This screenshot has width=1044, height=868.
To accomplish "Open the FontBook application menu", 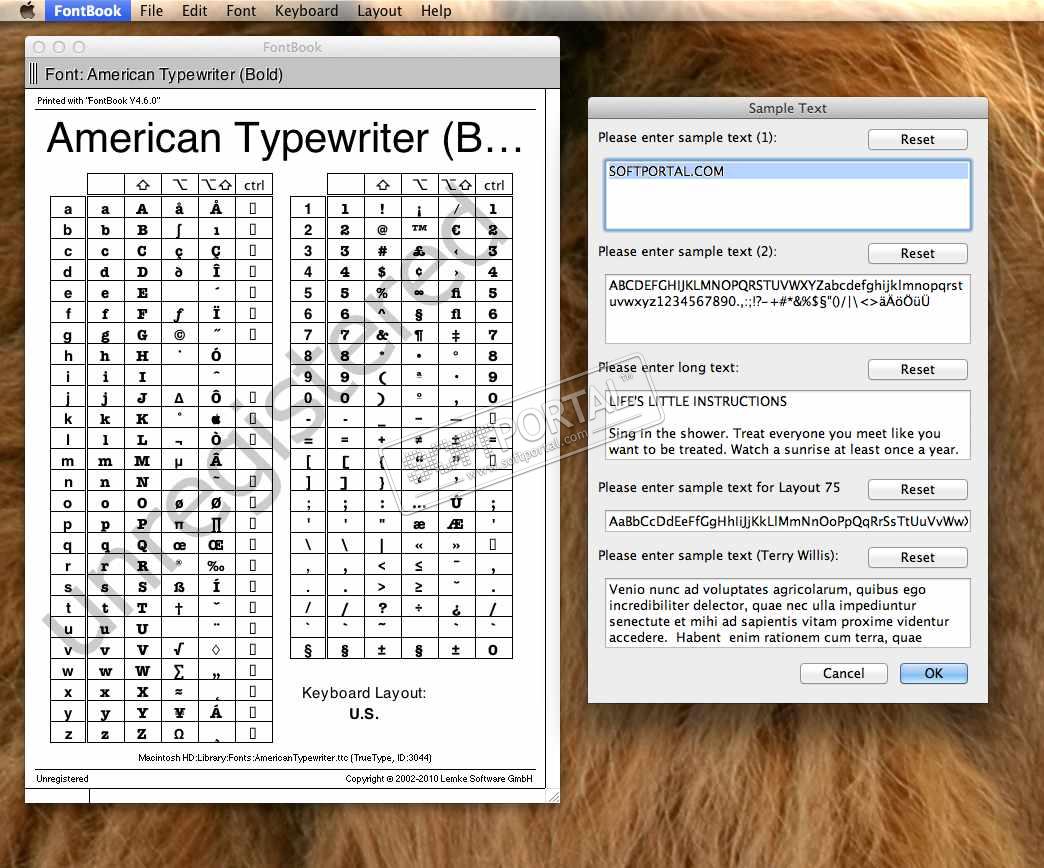I will [x=87, y=11].
